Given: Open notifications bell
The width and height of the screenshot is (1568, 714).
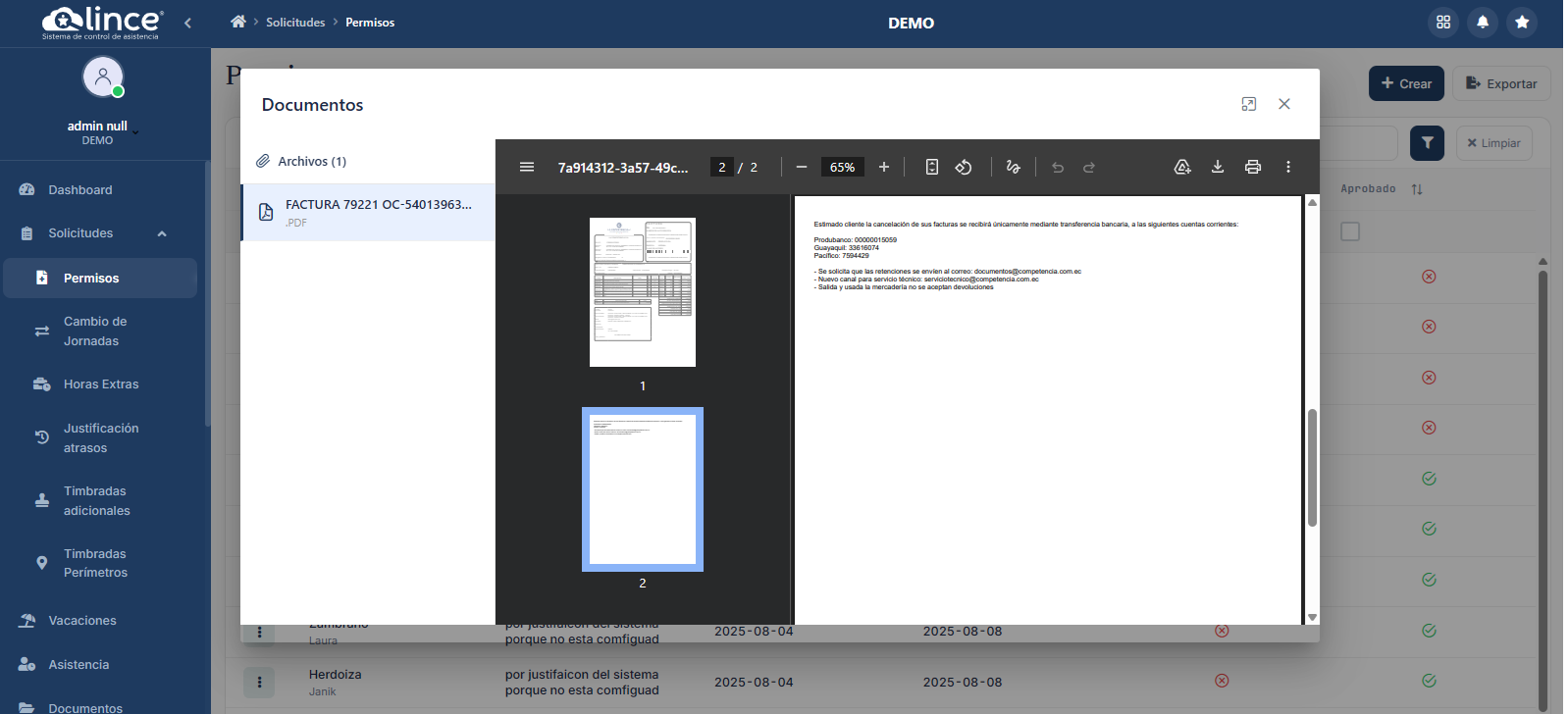Looking at the screenshot, I should pos(1483,22).
